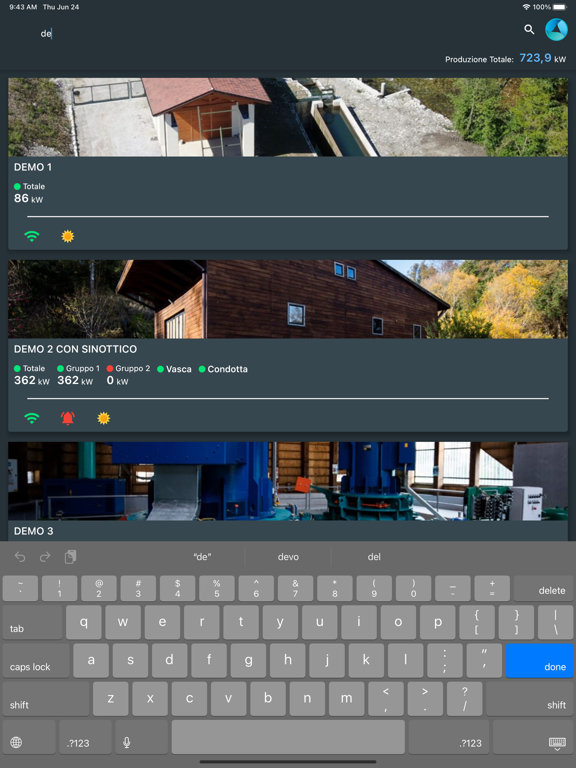Tap the question mark slash key
The width and height of the screenshot is (576, 768).
[464, 699]
